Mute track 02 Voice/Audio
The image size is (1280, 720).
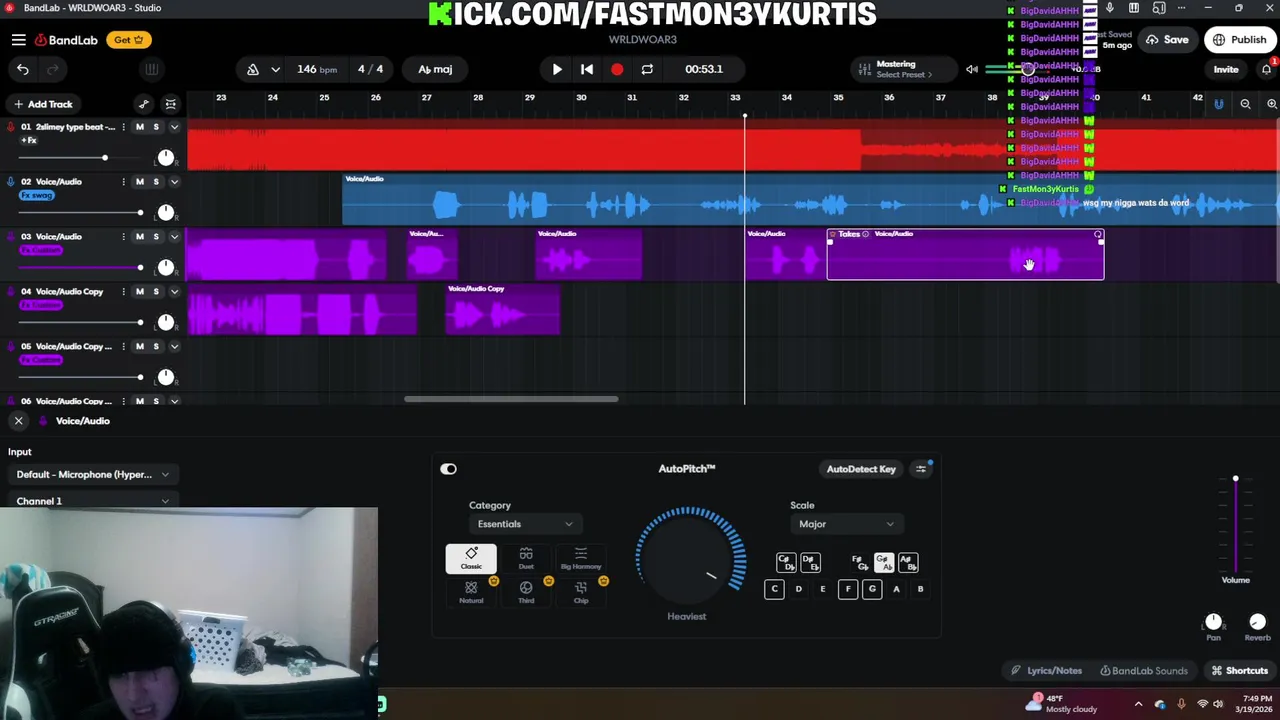pyautogui.click(x=139, y=182)
